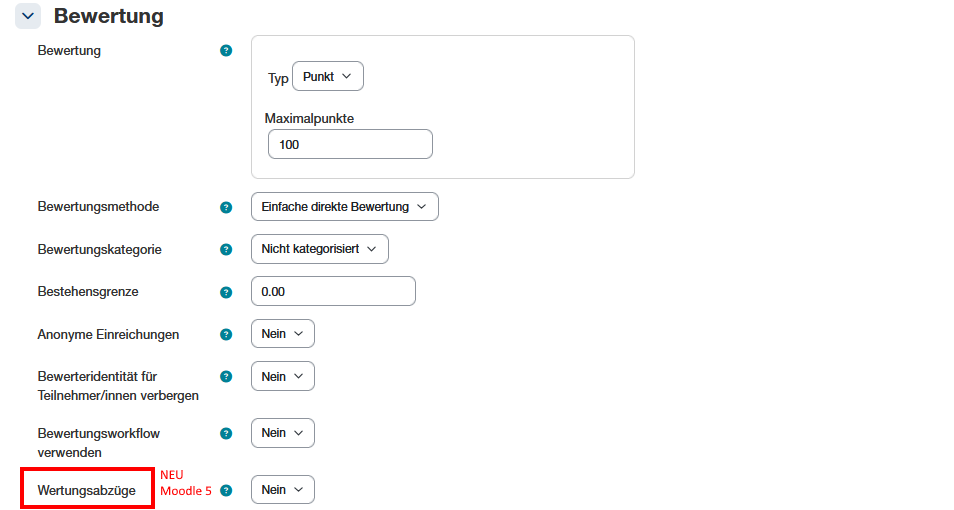
Task: Open help for Wertungsabzüge
Action: (x=226, y=491)
